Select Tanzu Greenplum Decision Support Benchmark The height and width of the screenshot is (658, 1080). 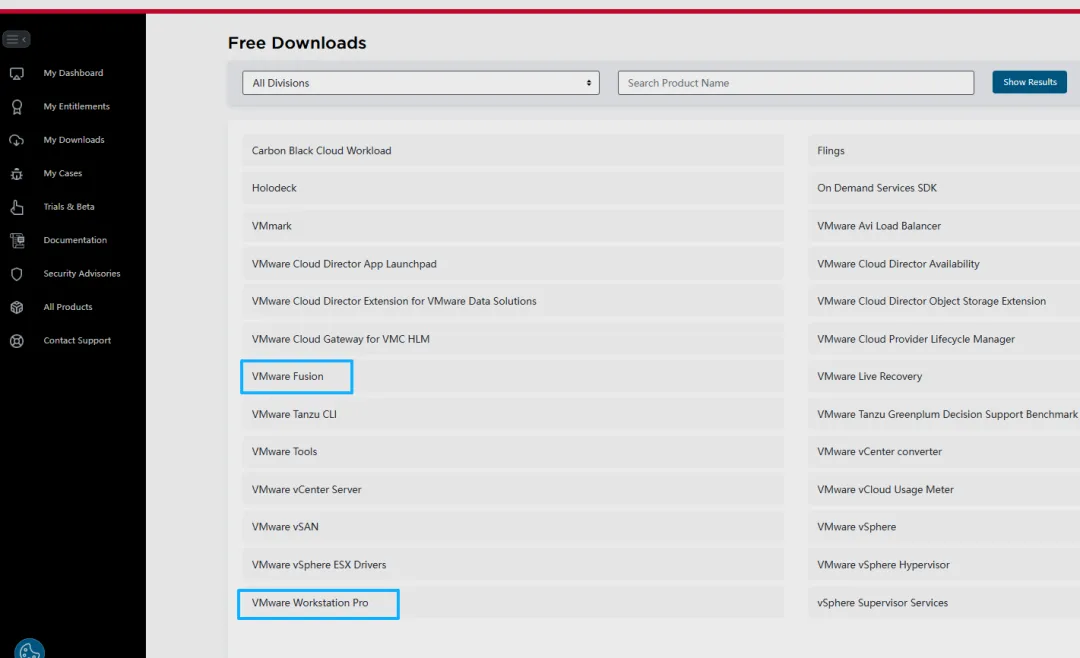(x=944, y=414)
